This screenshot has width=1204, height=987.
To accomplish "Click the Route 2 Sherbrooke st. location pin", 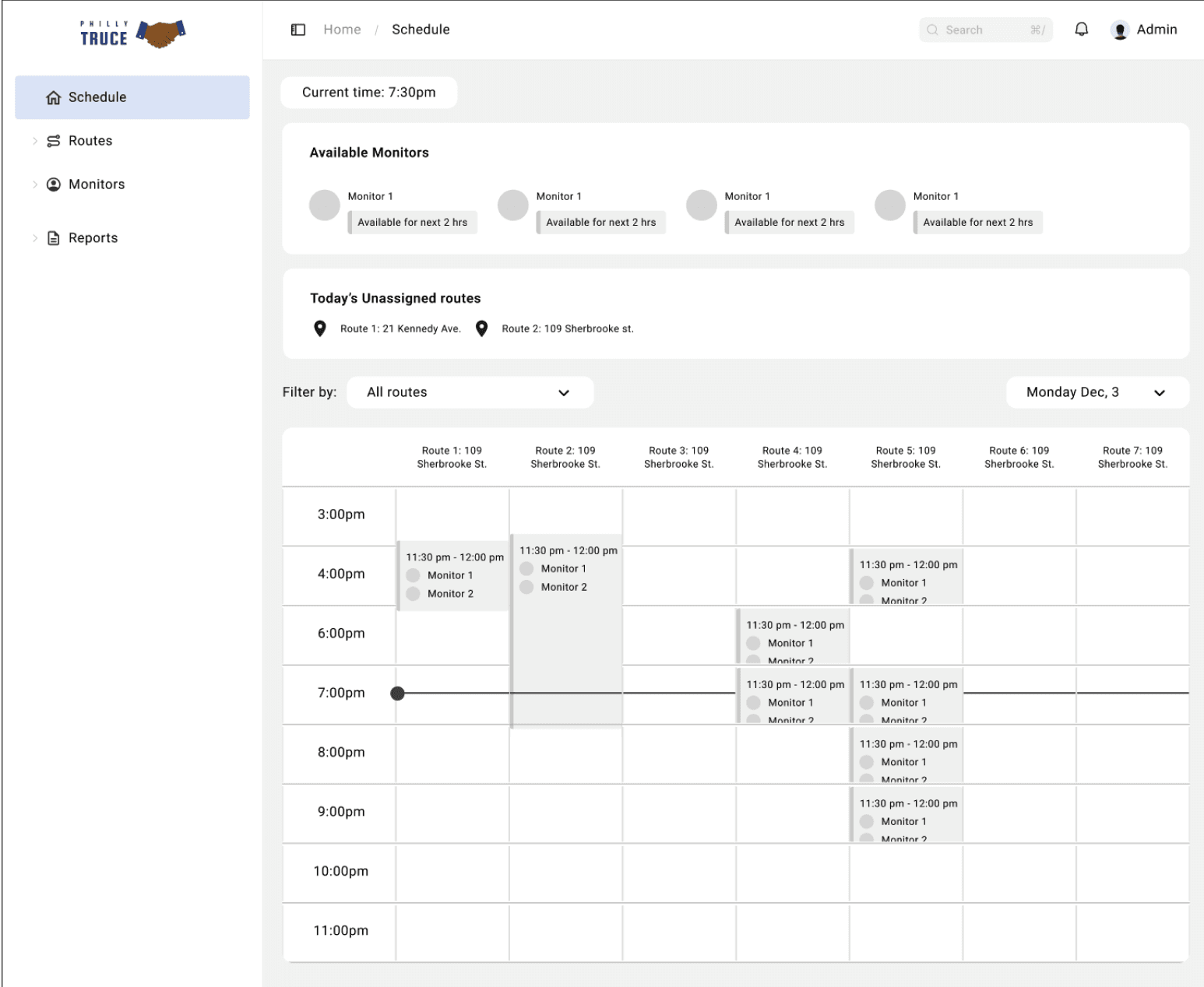I will (x=482, y=328).
